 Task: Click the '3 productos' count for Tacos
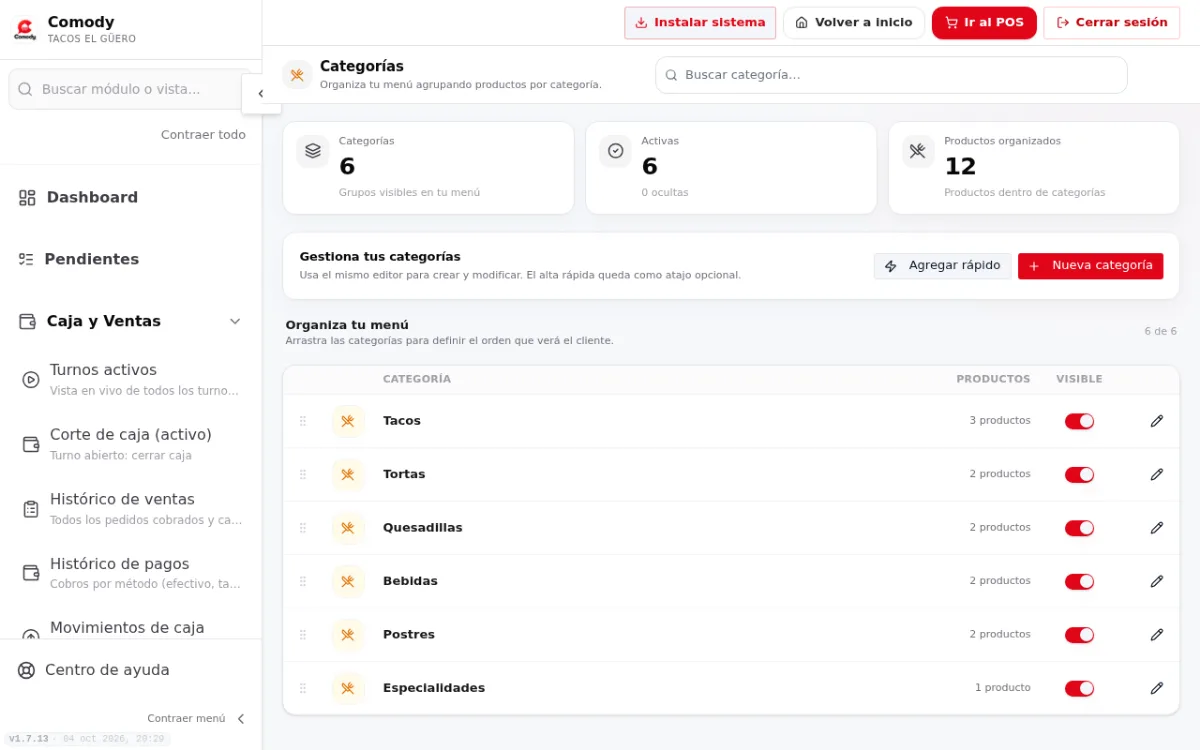coord(1000,421)
